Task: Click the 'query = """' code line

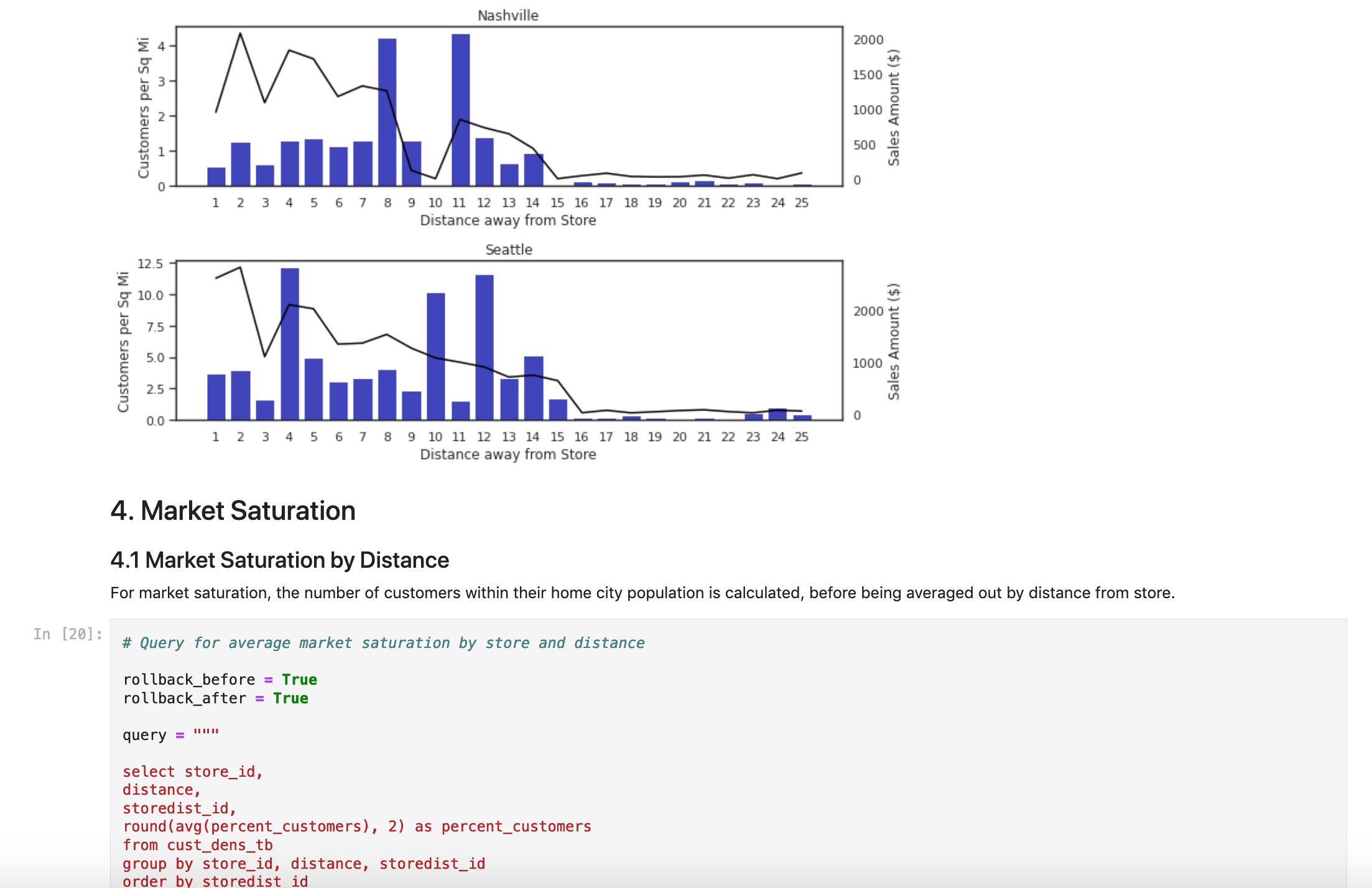Action: point(170,735)
